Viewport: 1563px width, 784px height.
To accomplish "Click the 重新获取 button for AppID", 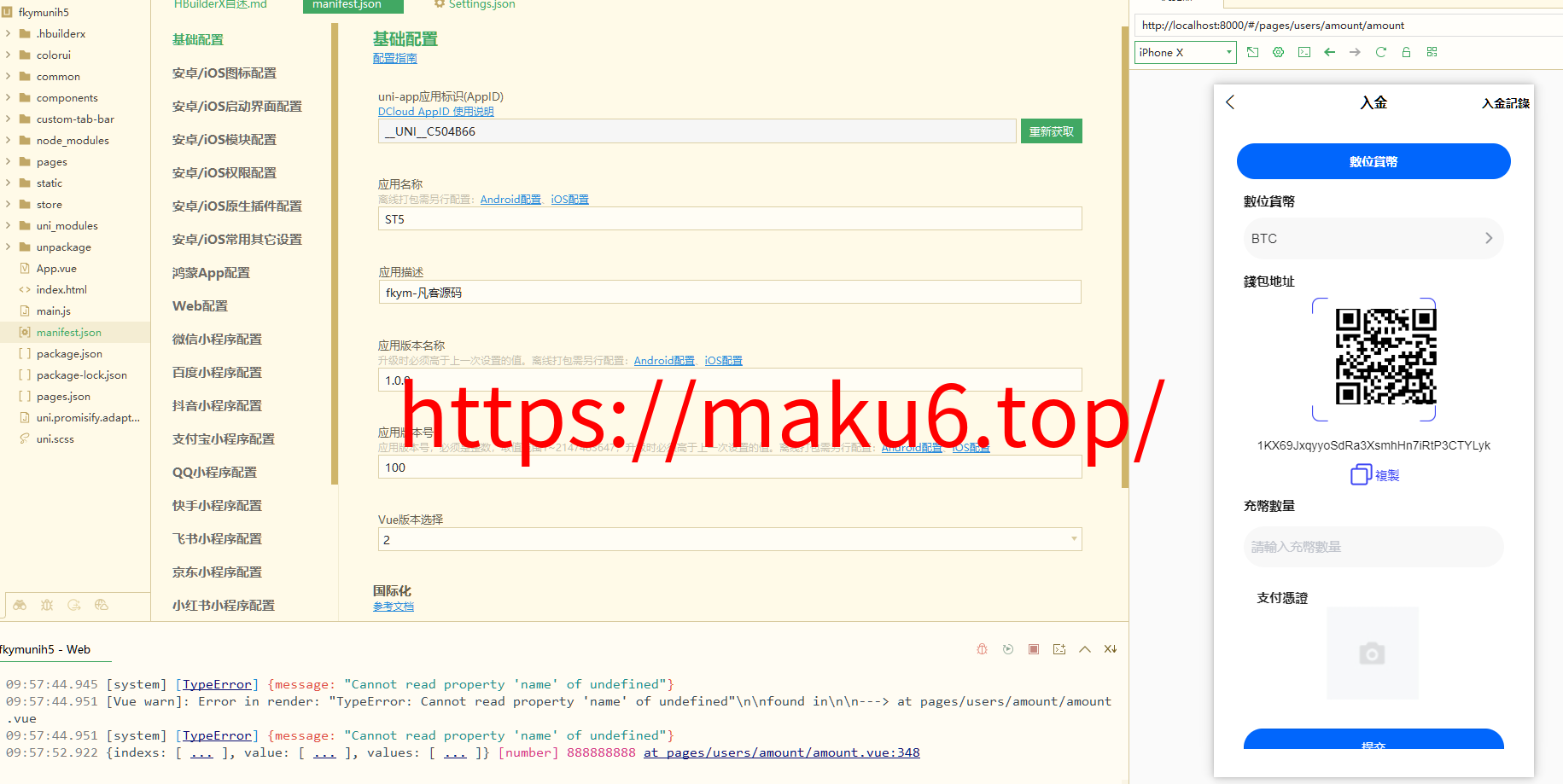I will point(1052,131).
